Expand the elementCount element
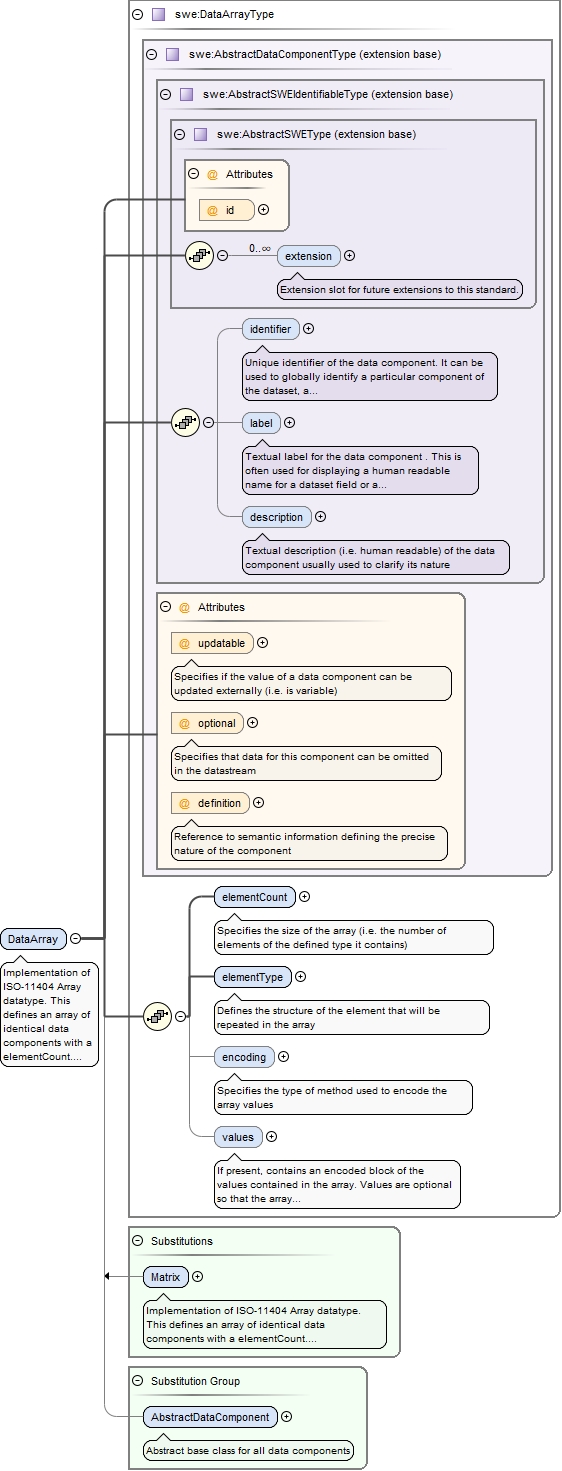Image resolution: width=562 pixels, height=1471 pixels. pyautogui.click(x=305, y=897)
